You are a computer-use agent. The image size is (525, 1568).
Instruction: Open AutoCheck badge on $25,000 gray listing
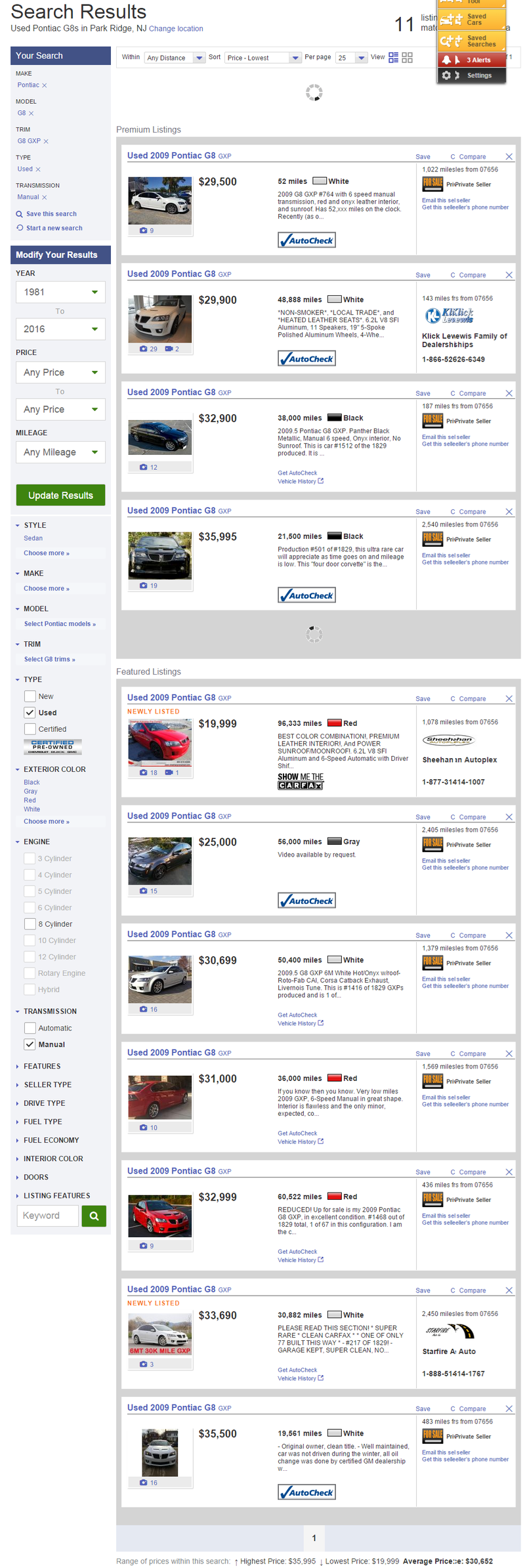tap(306, 901)
